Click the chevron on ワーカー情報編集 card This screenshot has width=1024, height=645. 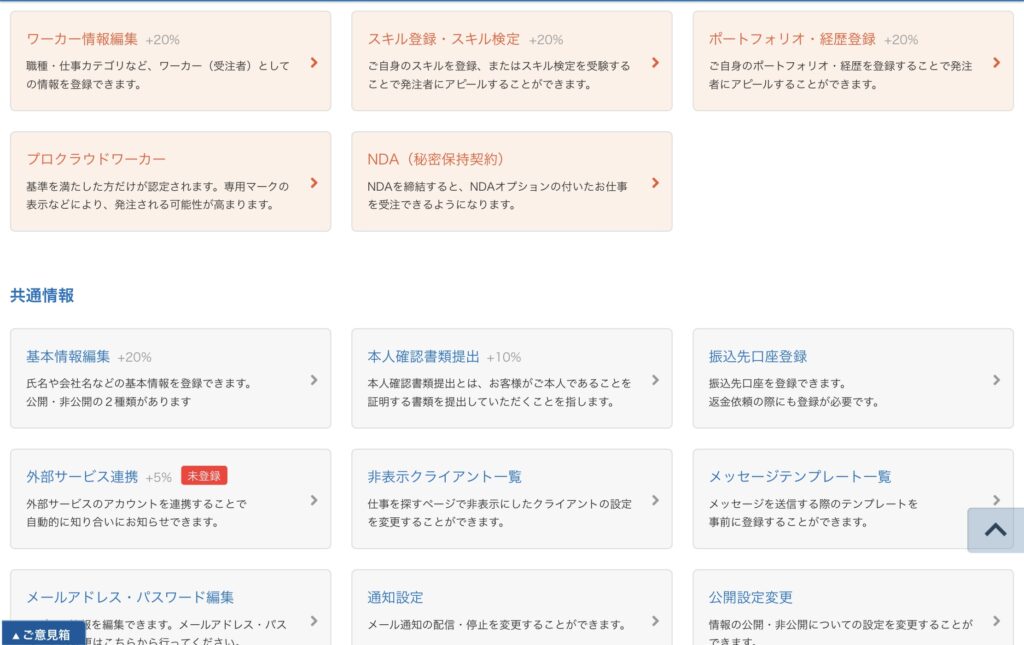click(x=314, y=62)
